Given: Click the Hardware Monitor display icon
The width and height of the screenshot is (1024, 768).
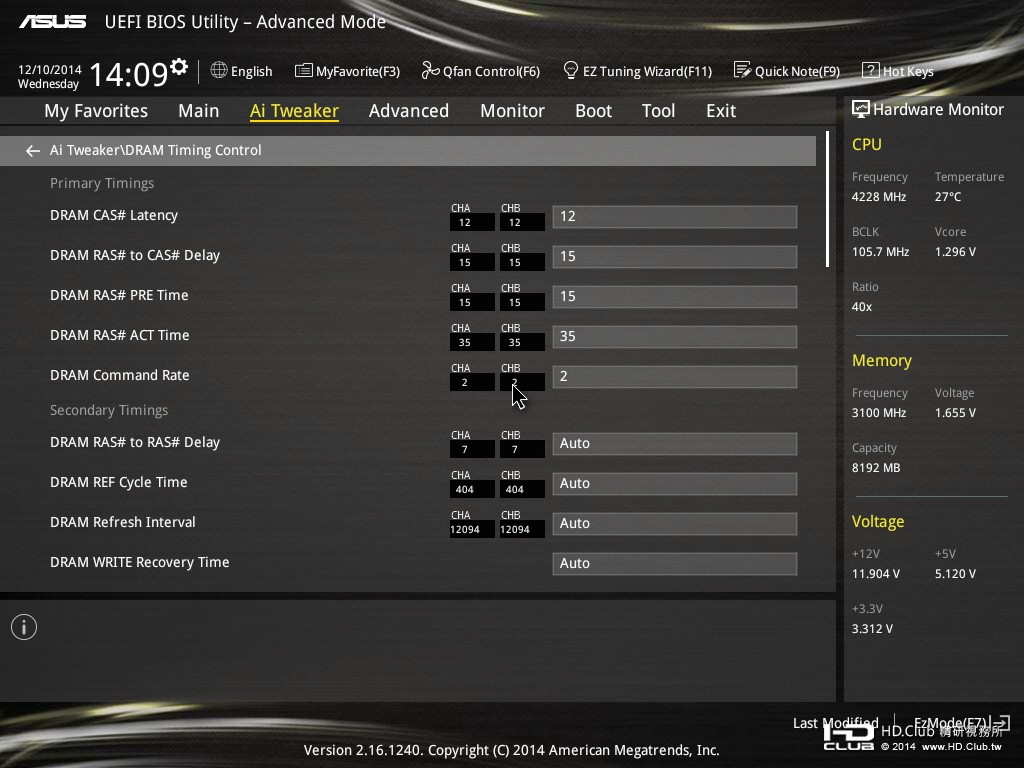Looking at the screenshot, I should click(x=861, y=110).
